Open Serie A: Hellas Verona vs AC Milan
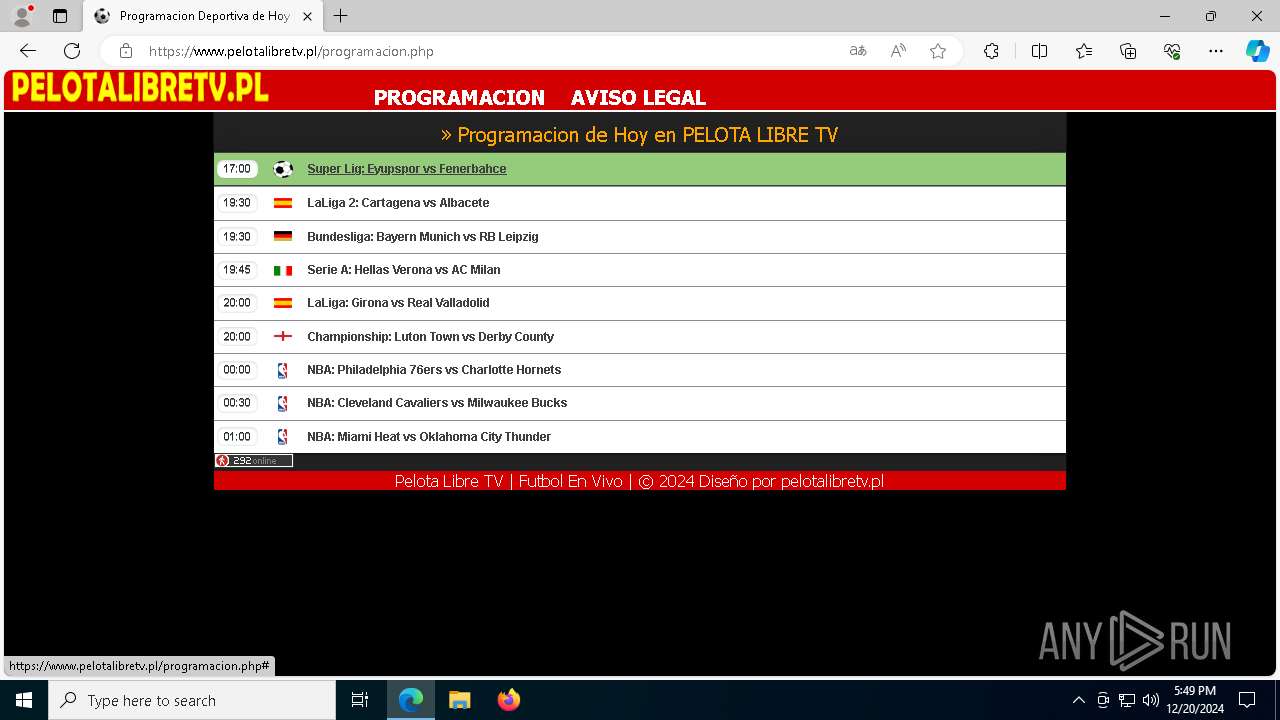The width and height of the screenshot is (1280, 720). coord(404,270)
